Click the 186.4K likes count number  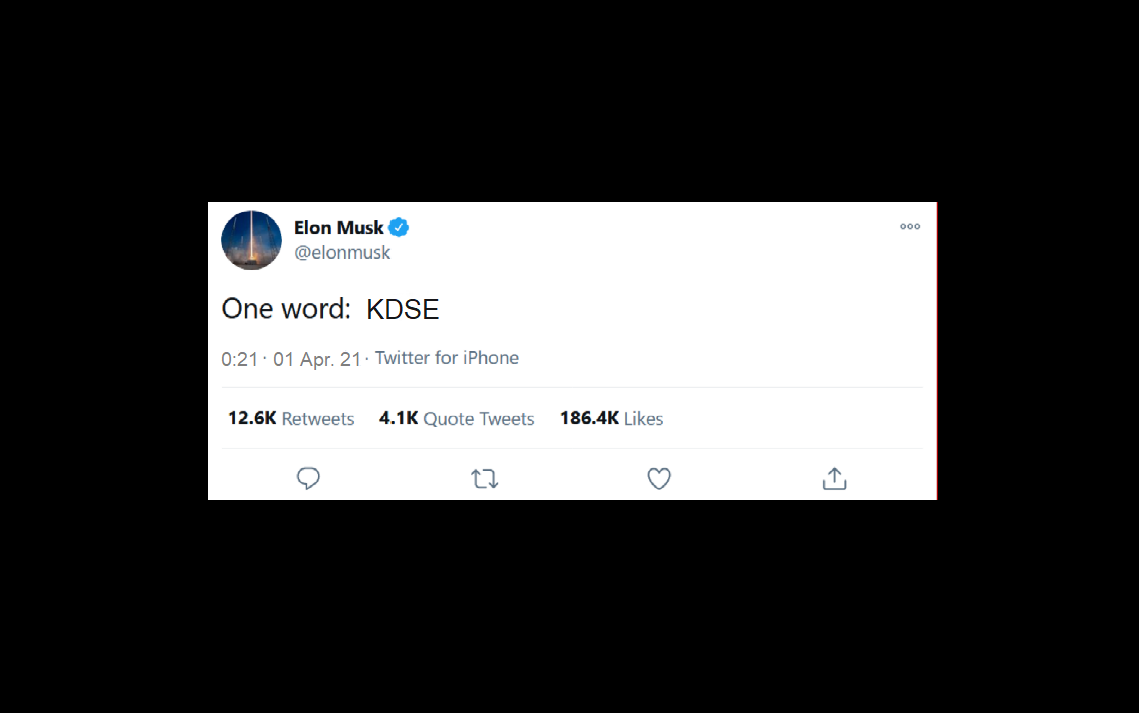tap(589, 419)
